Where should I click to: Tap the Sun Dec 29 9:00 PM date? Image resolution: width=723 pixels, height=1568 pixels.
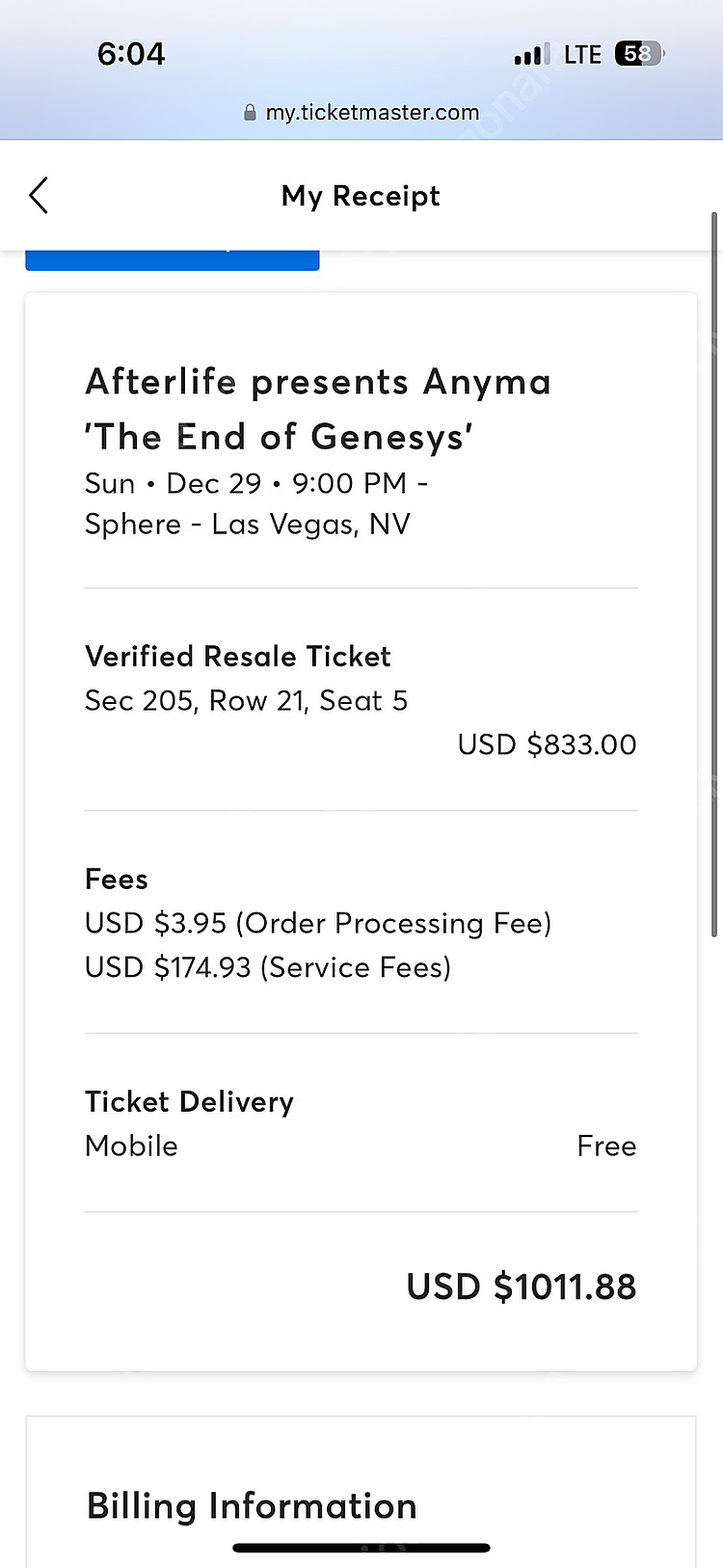coord(256,483)
